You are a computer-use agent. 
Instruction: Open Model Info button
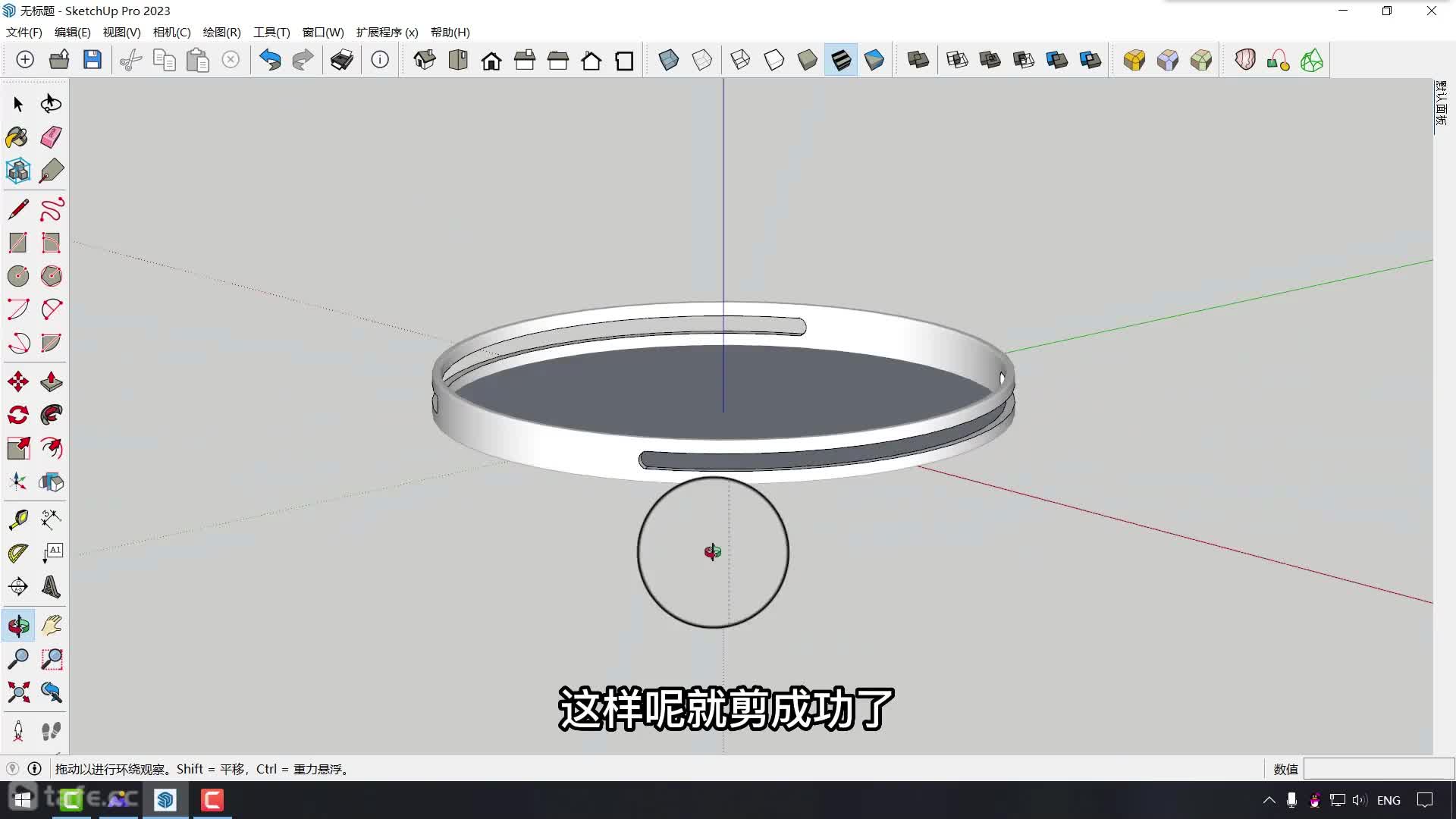pos(380,60)
